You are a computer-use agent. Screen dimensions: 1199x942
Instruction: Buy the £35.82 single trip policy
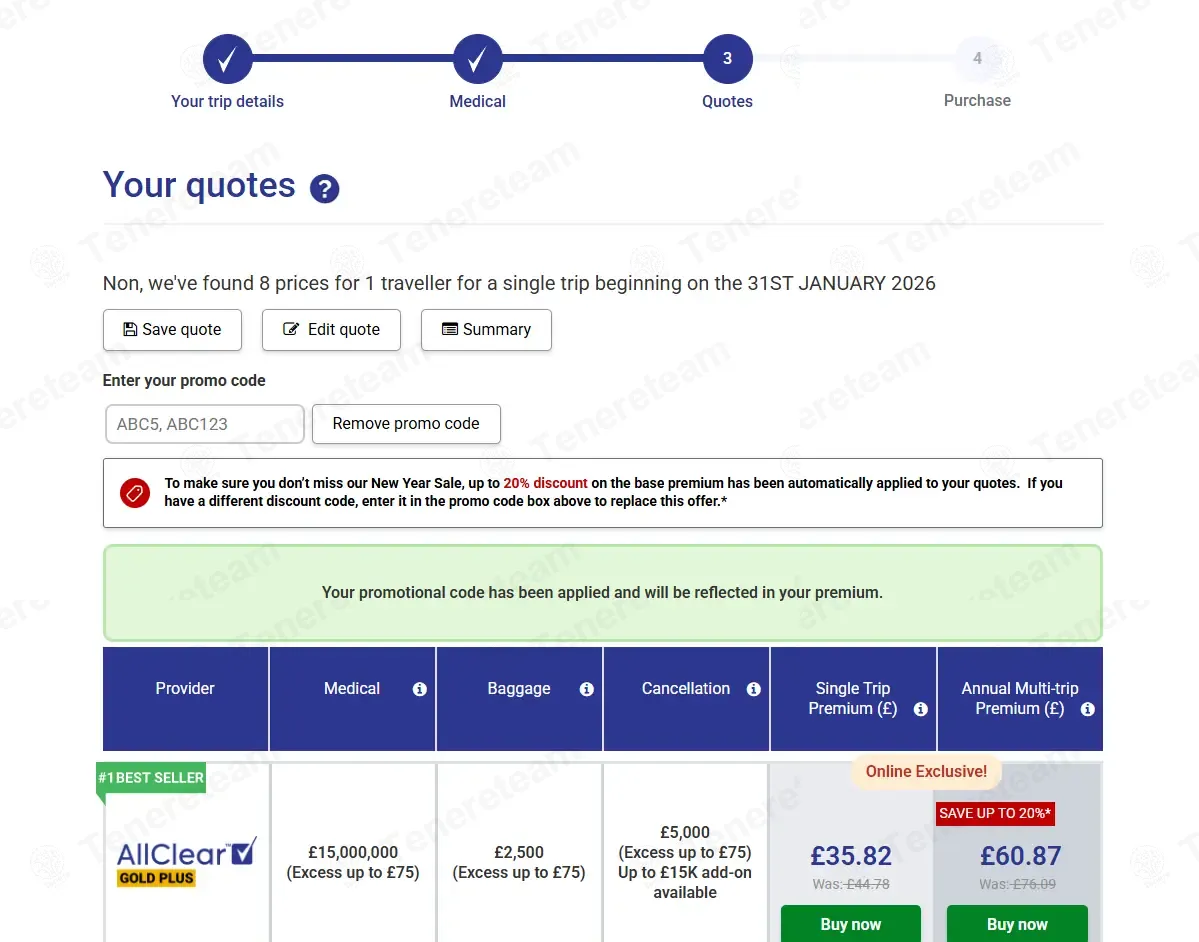coord(851,923)
